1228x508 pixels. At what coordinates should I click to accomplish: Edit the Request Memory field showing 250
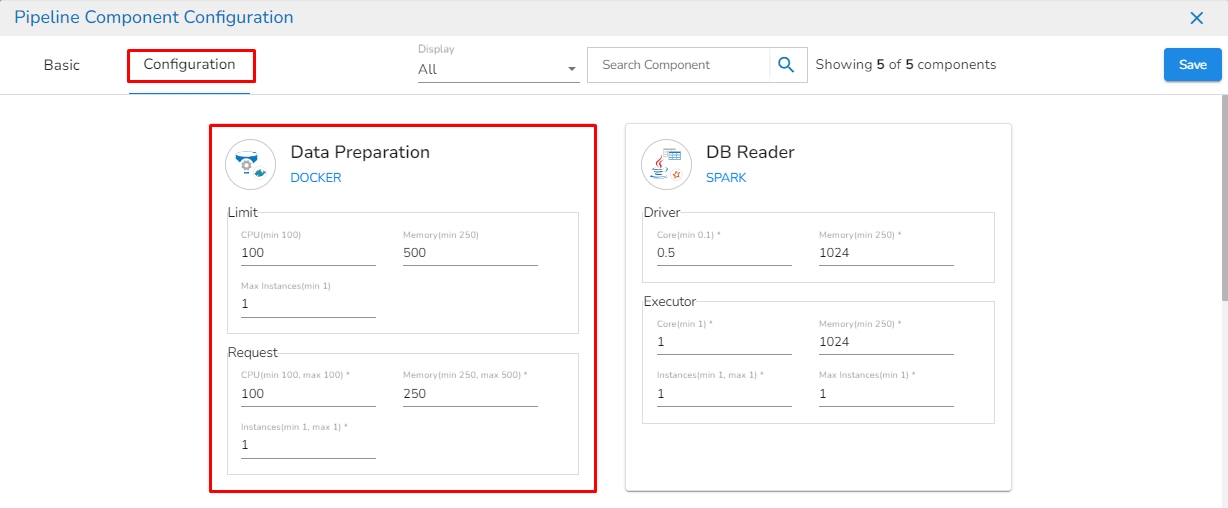click(x=470, y=394)
